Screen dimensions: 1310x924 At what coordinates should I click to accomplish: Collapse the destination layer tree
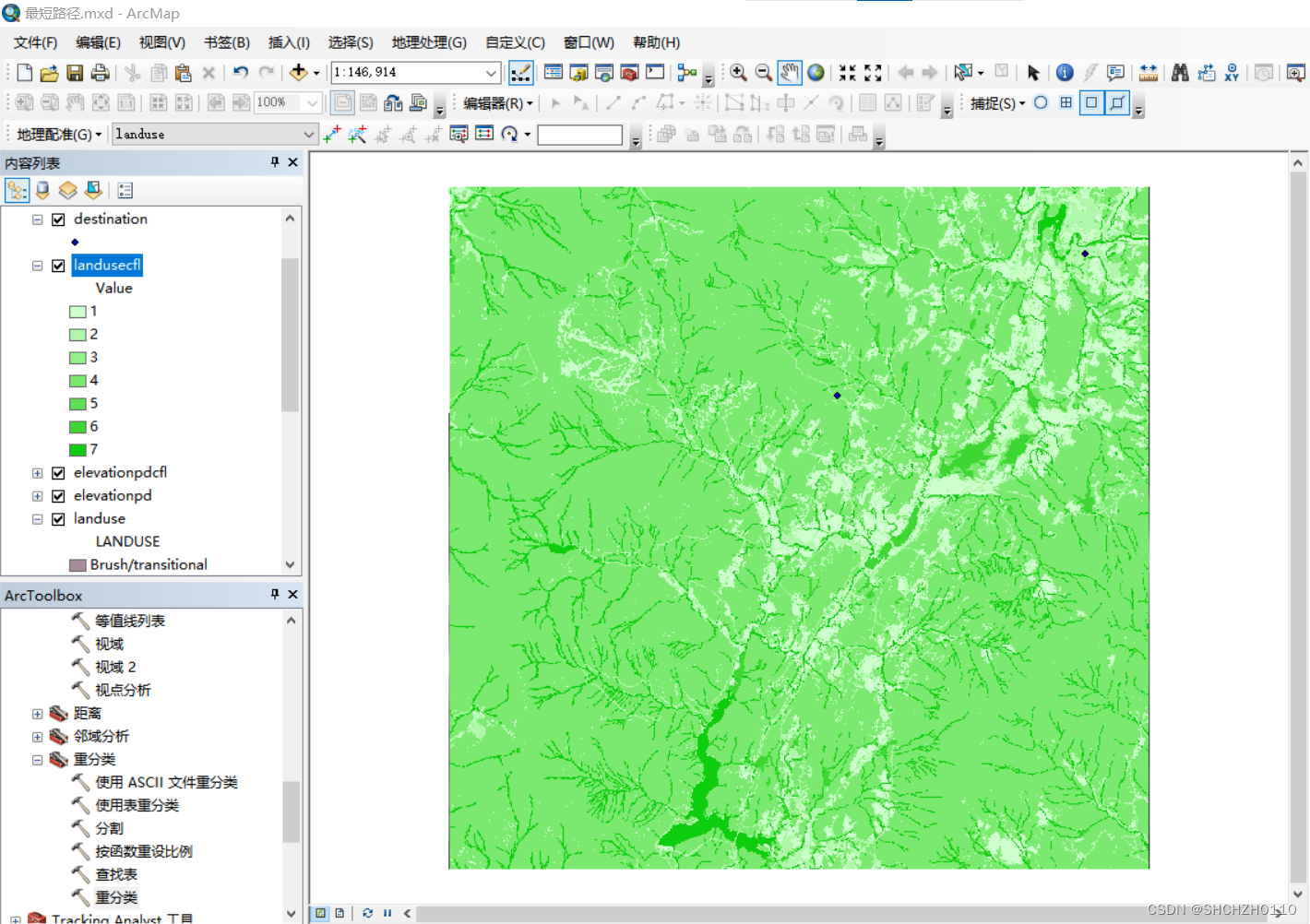[x=37, y=219]
